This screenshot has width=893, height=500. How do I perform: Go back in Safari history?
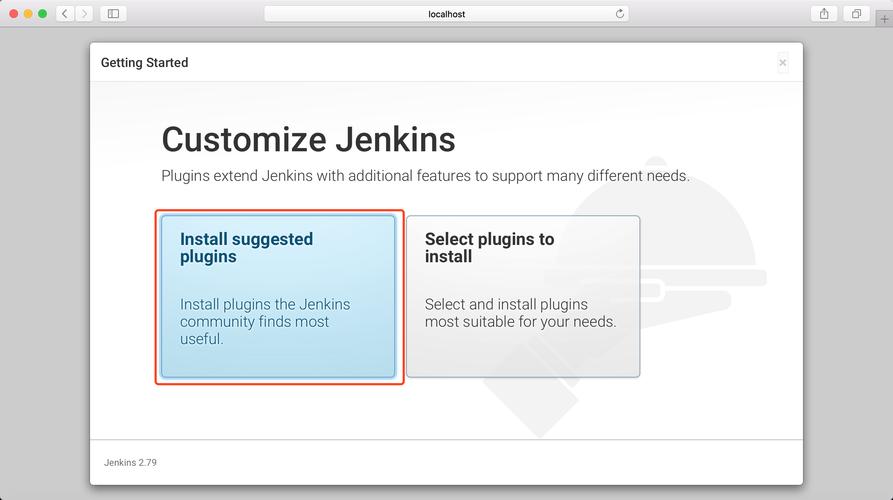pyautogui.click(x=65, y=14)
